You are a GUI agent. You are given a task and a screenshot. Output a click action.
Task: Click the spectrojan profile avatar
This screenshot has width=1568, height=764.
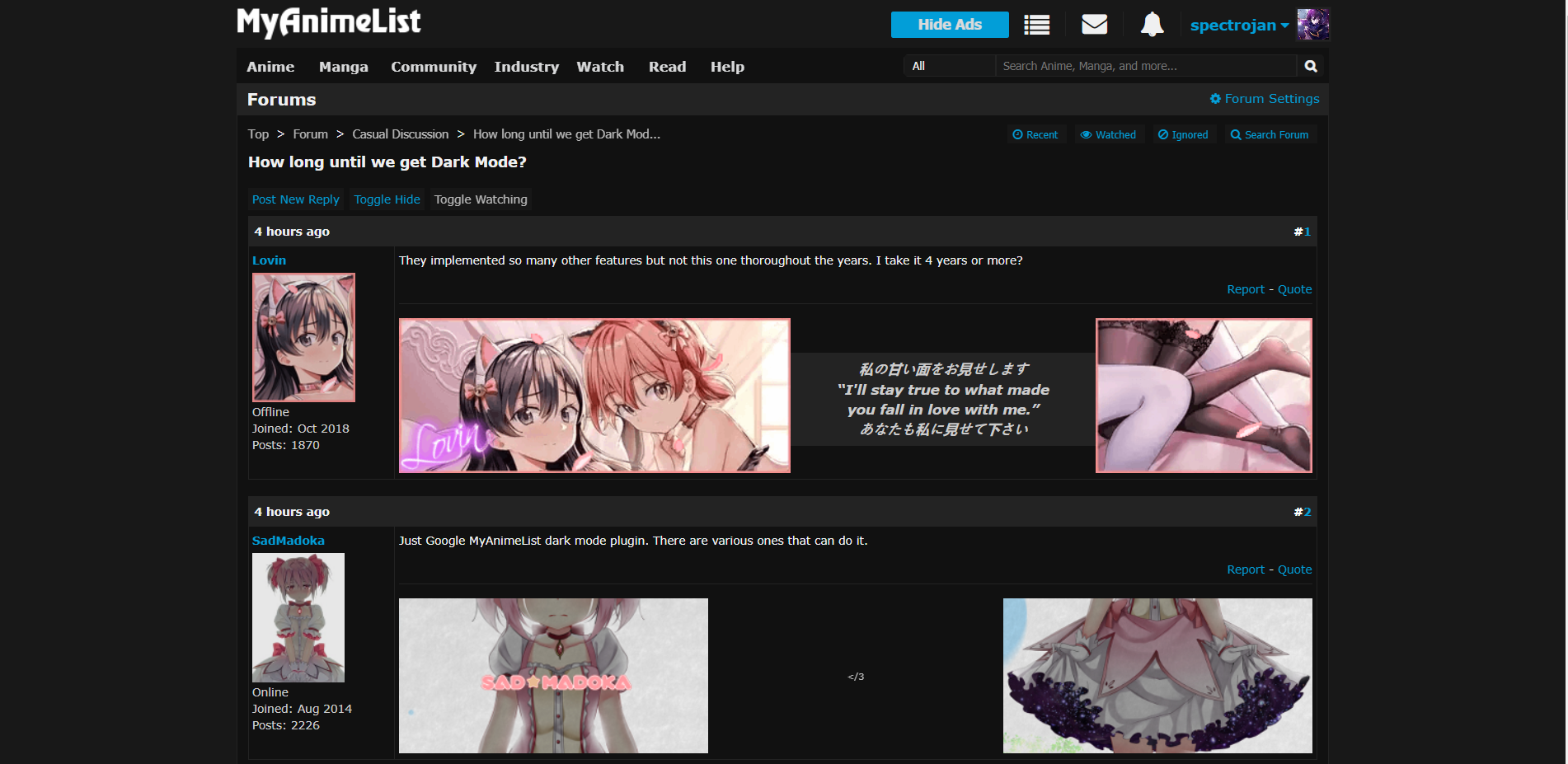[x=1313, y=25]
